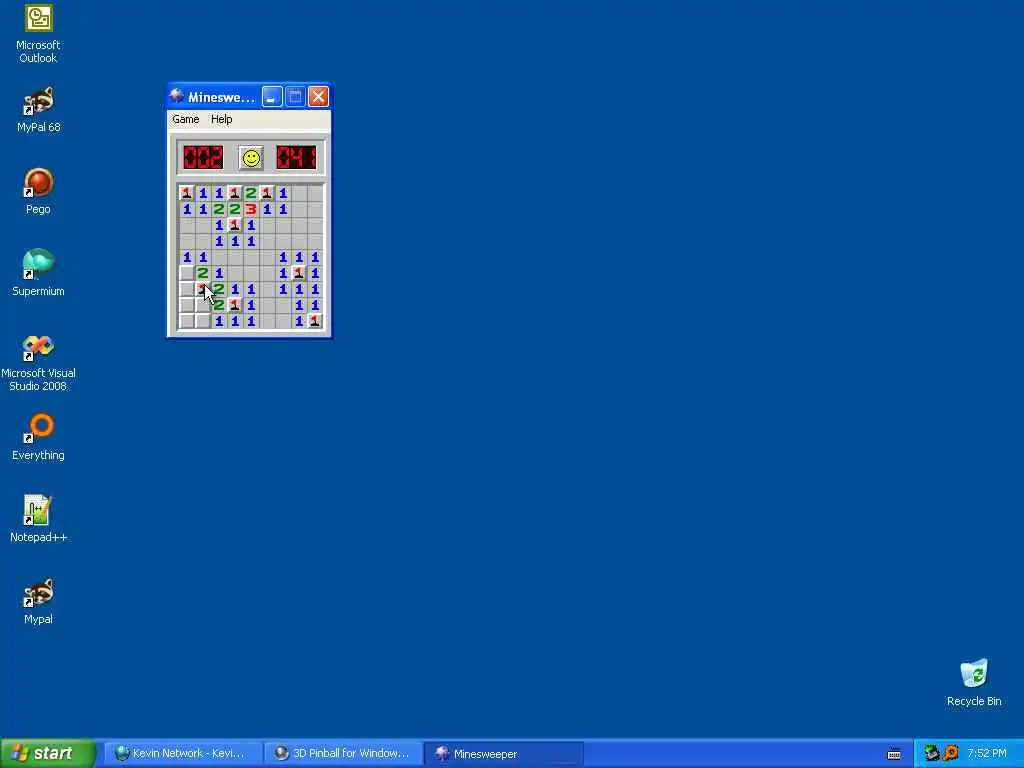Select the Notepad++ desktop icon
The image size is (1024, 768).
tap(39, 519)
